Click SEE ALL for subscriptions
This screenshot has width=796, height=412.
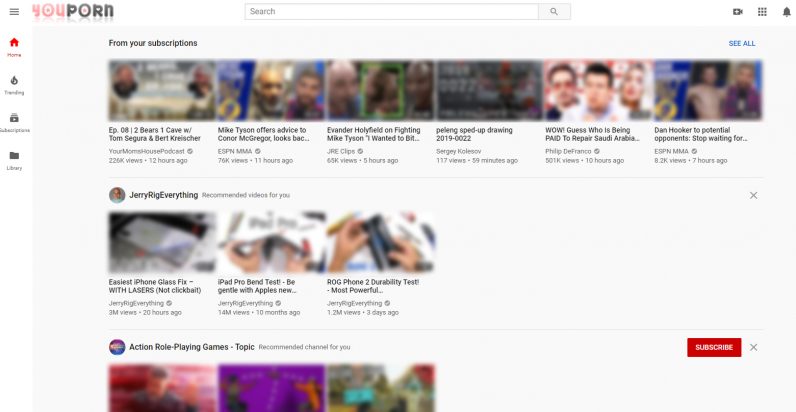(742, 44)
